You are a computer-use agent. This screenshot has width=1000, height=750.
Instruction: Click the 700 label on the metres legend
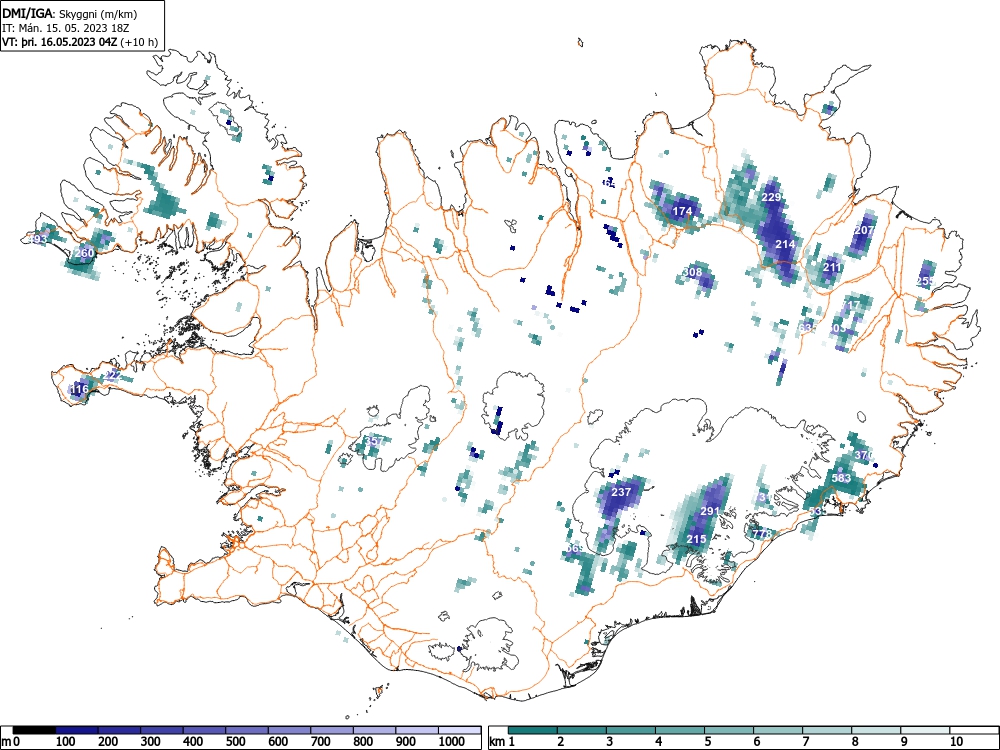point(321,742)
